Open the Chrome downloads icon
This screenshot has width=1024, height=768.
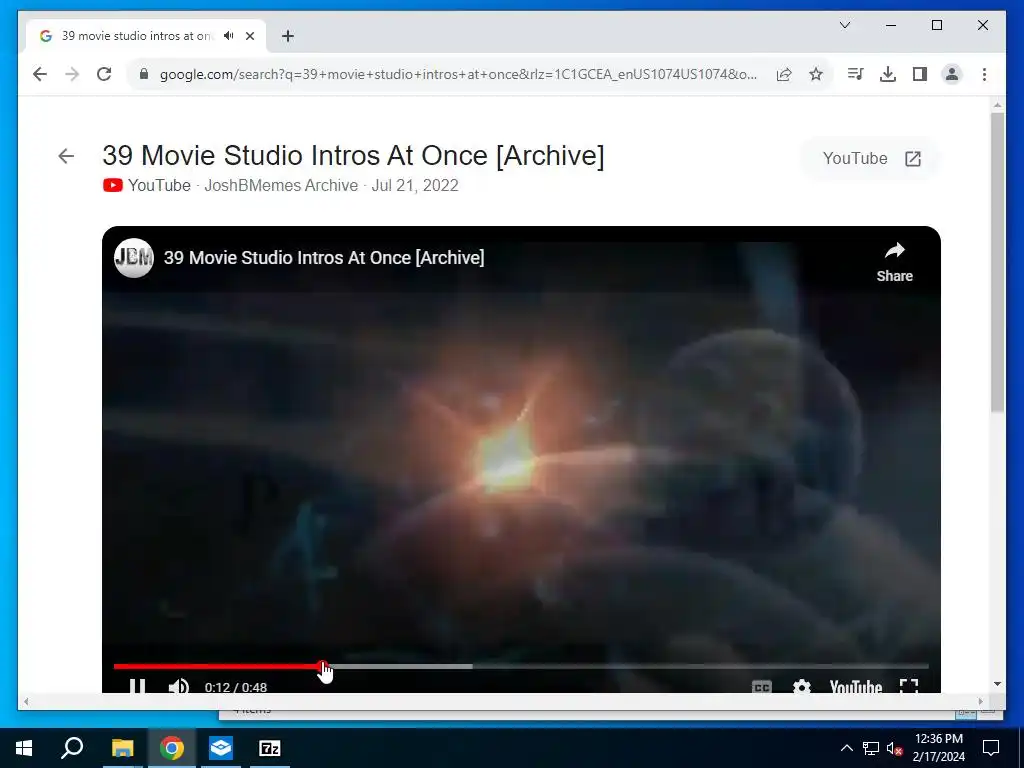tap(888, 74)
